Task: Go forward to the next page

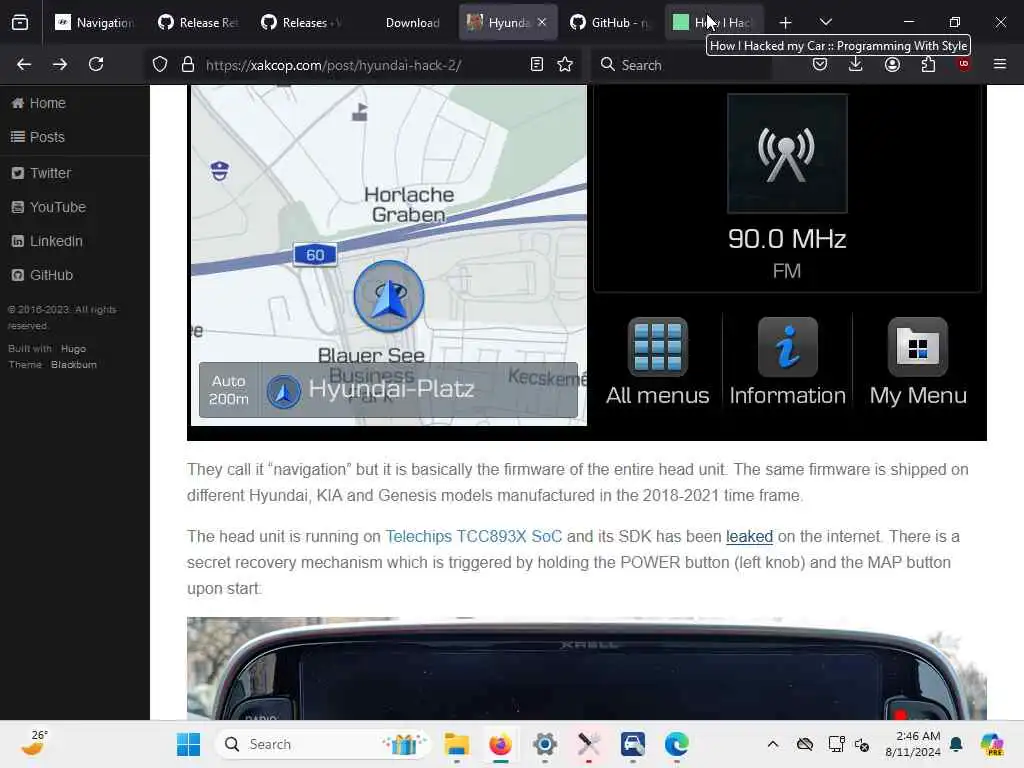Action: click(x=60, y=64)
